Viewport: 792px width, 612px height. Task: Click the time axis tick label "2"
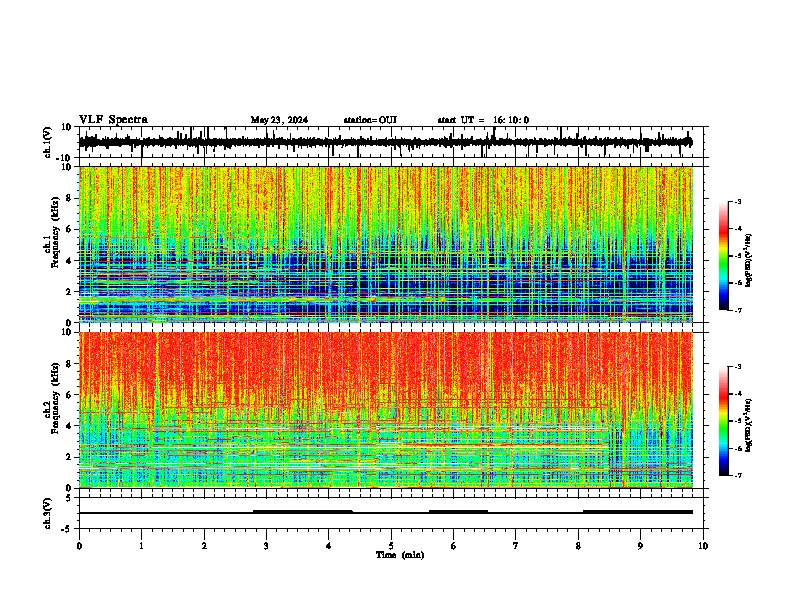pos(204,546)
